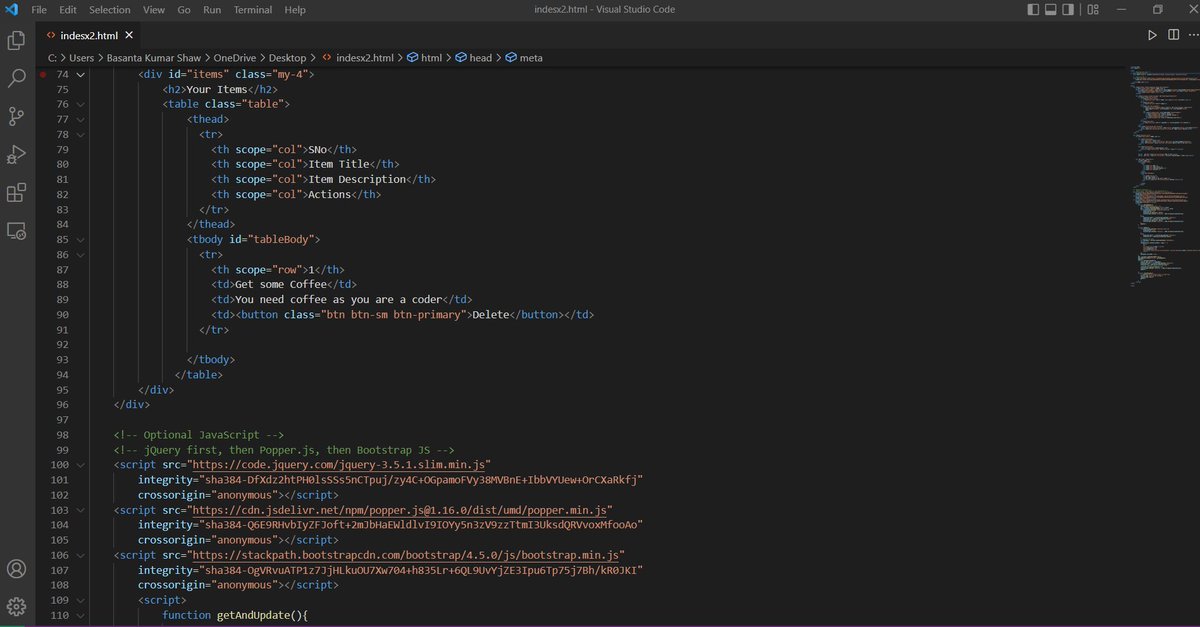Click the Desktop breadcrumb segment

[x=288, y=58]
